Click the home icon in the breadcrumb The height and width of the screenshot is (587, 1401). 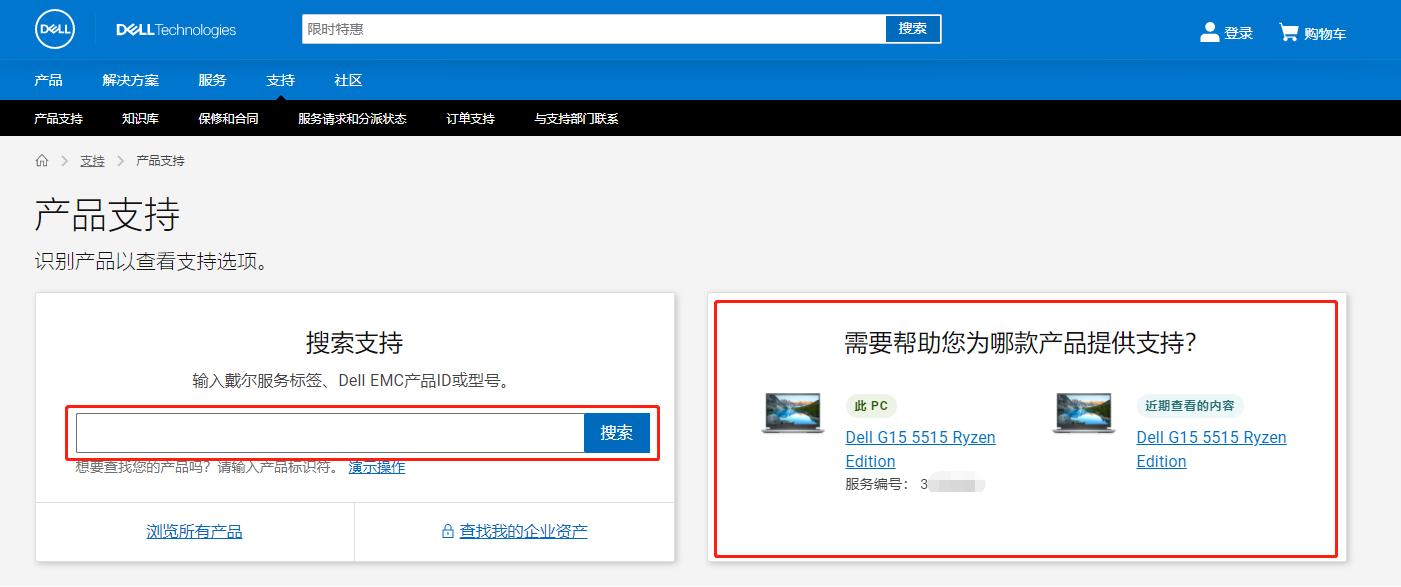tap(42, 160)
